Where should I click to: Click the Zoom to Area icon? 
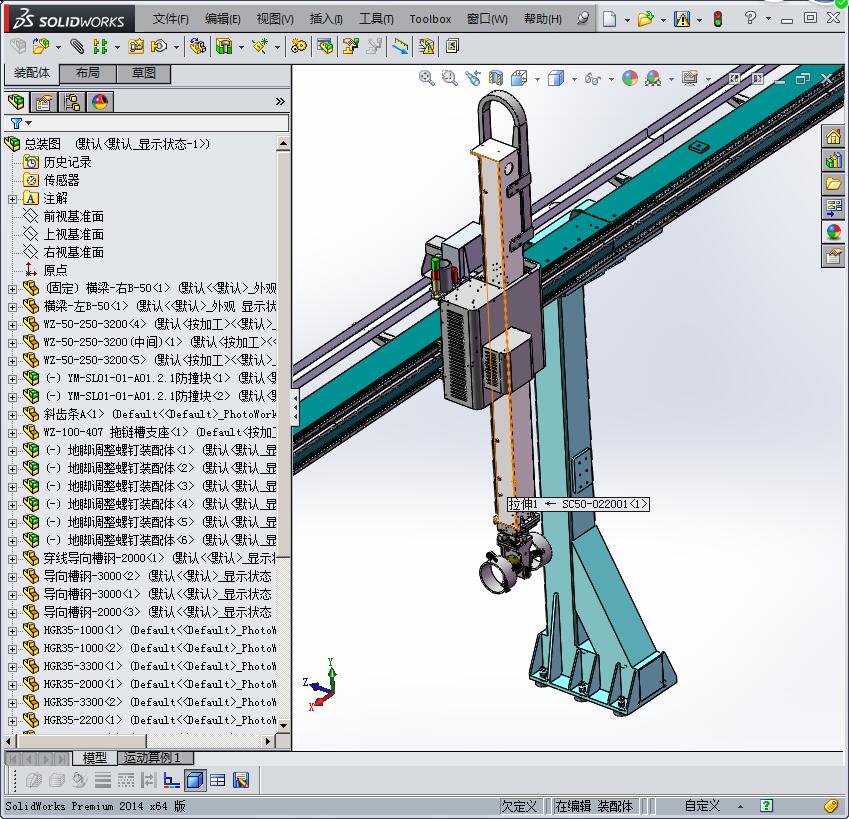[x=449, y=78]
